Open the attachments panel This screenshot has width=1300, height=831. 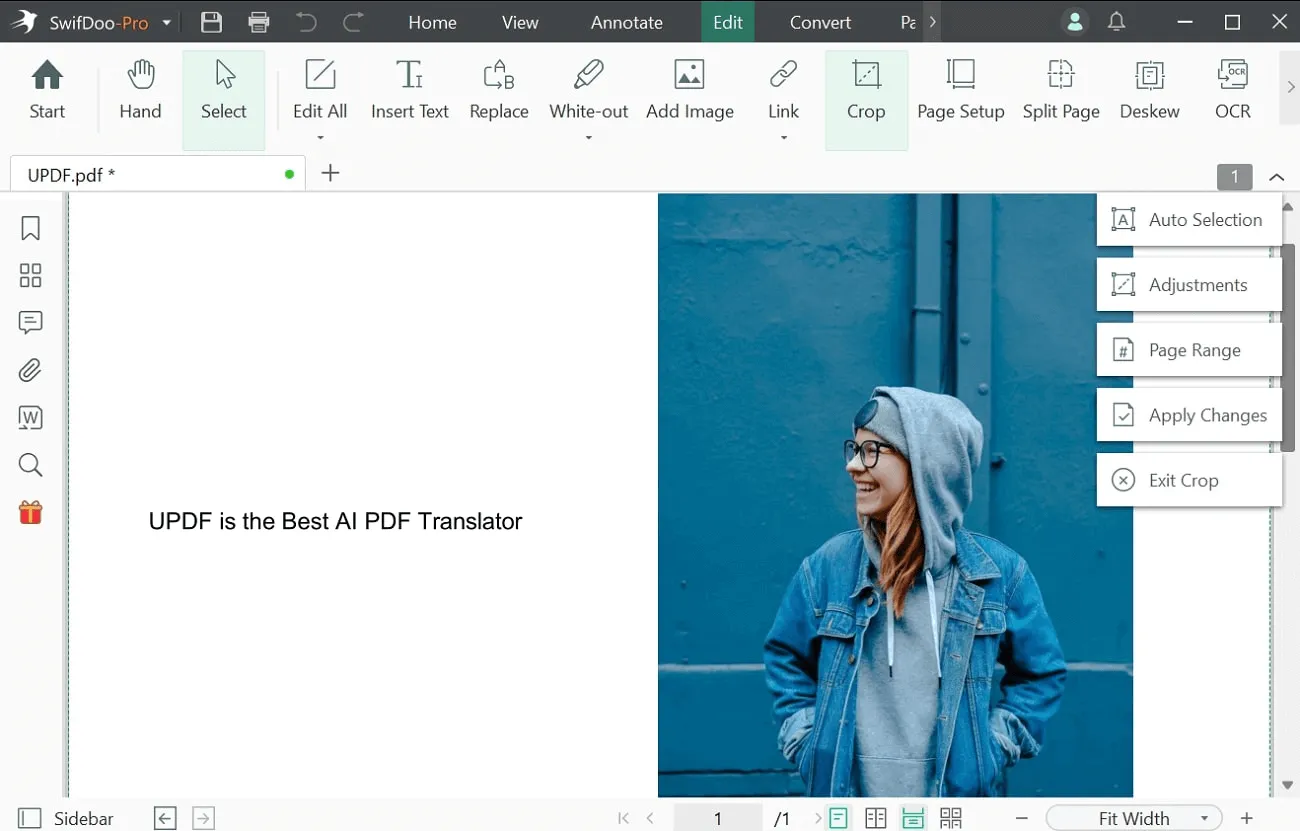(x=30, y=370)
